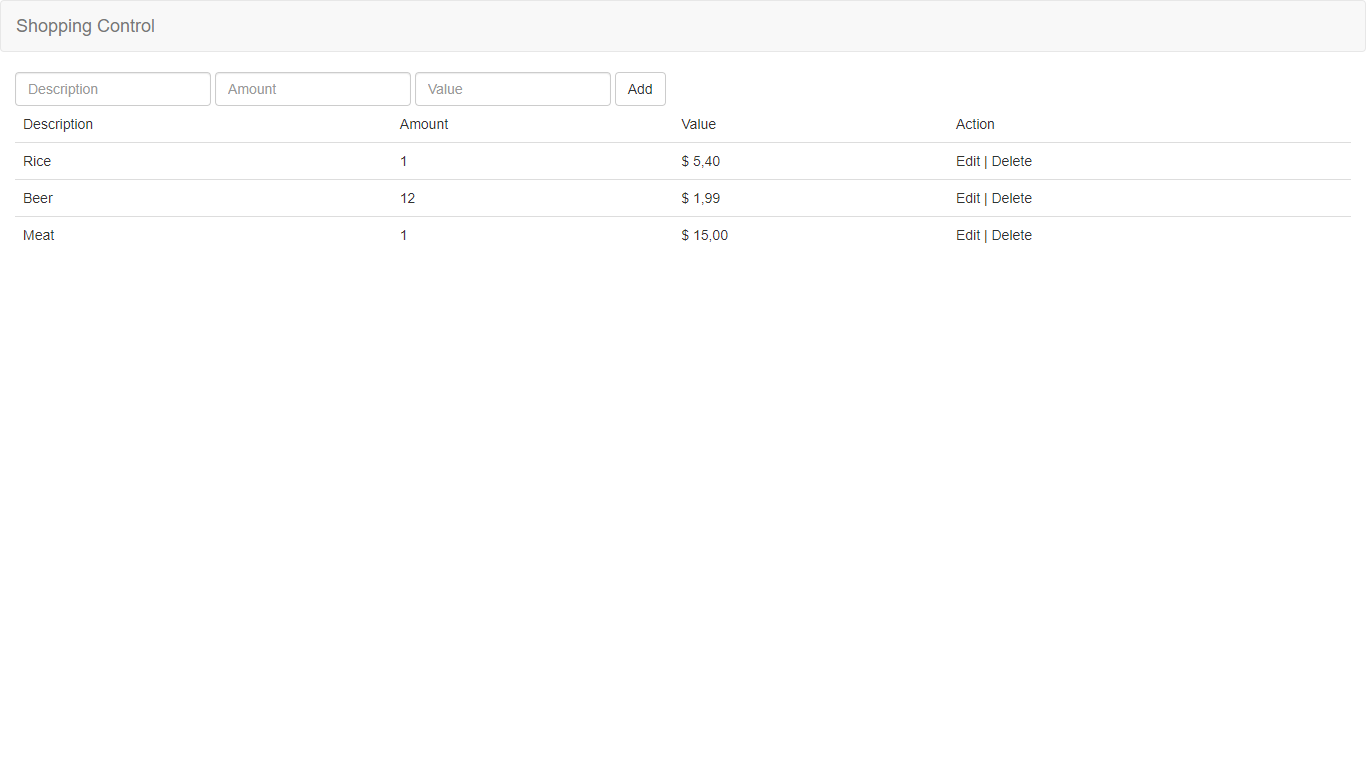
Task: Click the amount 1 in Meat row
Action: click(404, 235)
